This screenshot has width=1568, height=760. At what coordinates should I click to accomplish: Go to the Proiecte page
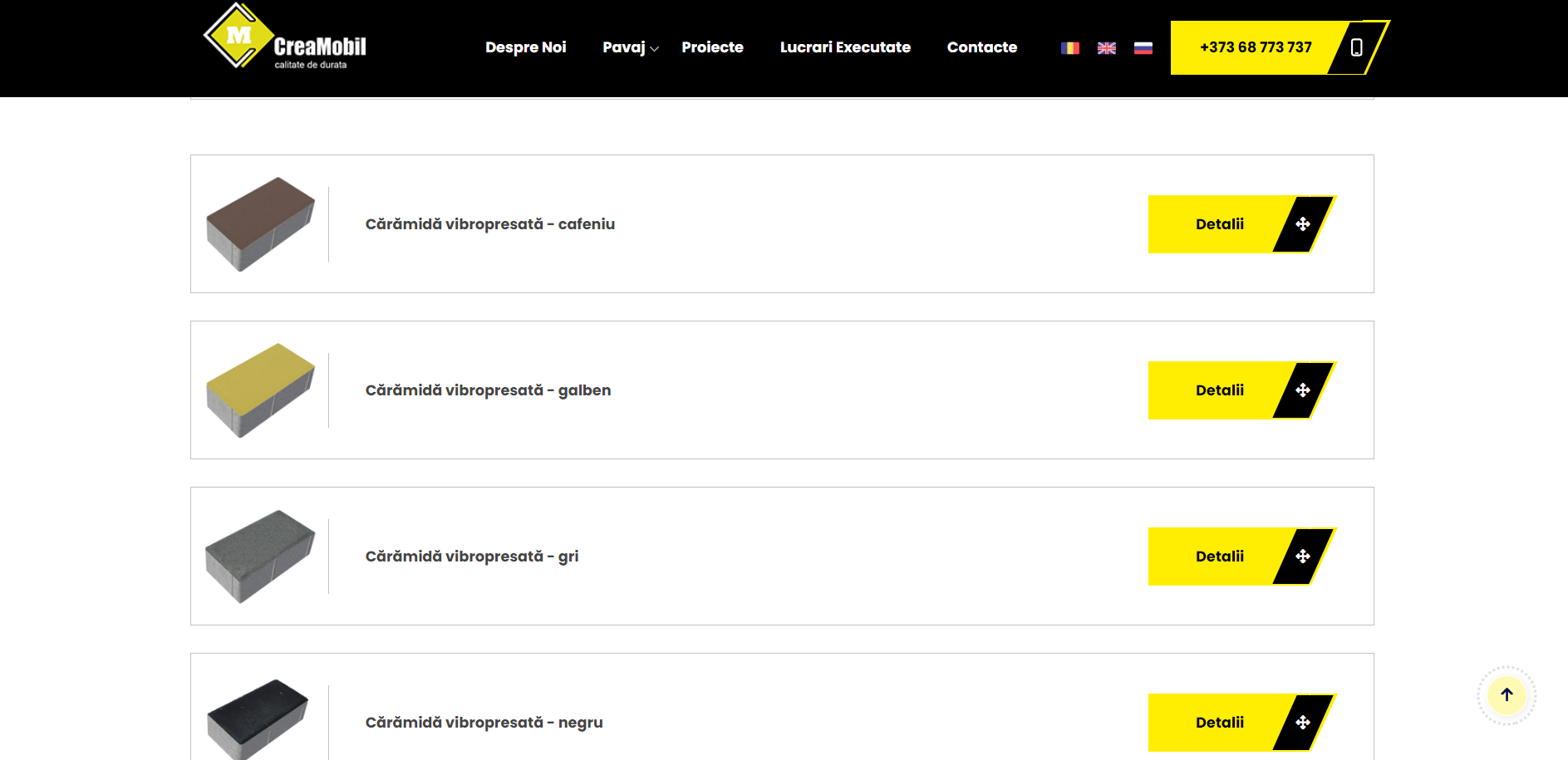[712, 48]
